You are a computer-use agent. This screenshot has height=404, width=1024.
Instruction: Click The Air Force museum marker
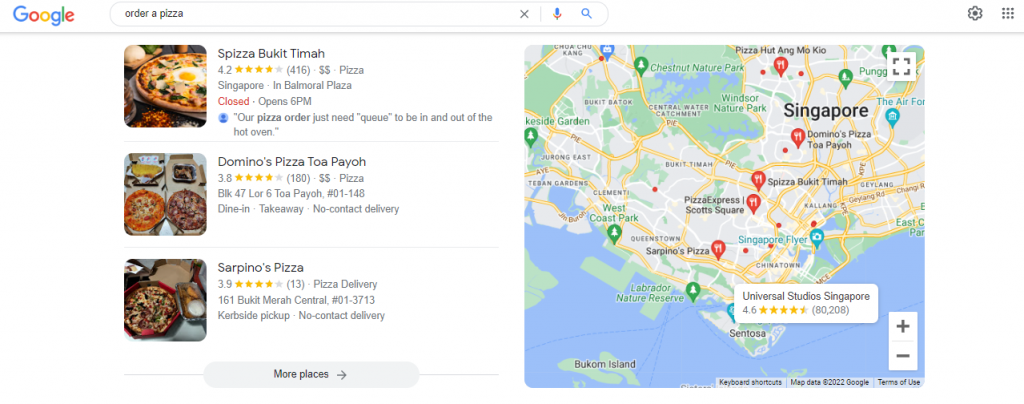[x=893, y=117]
